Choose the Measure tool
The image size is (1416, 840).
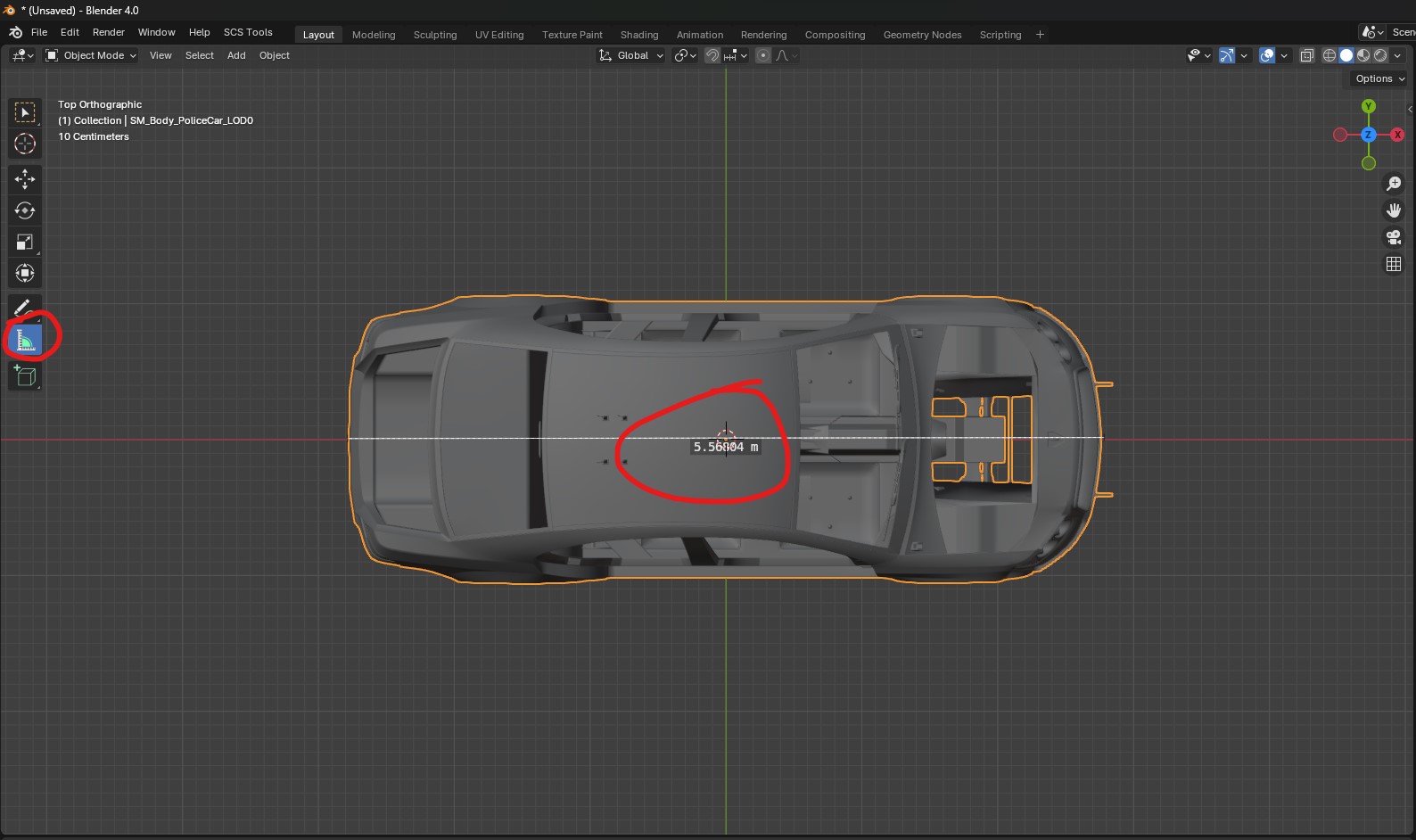25,340
